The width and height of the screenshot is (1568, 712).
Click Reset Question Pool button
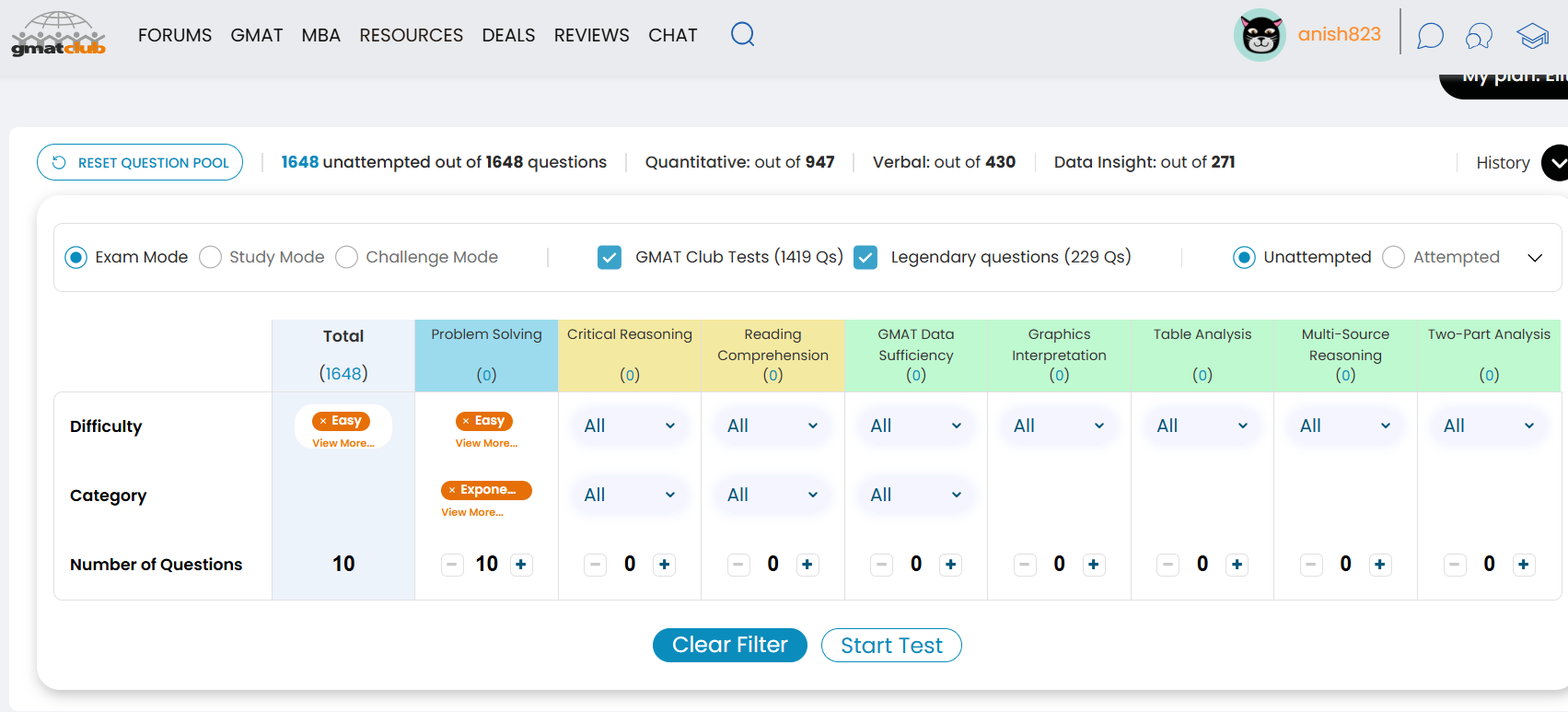pyautogui.click(x=140, y=162)
